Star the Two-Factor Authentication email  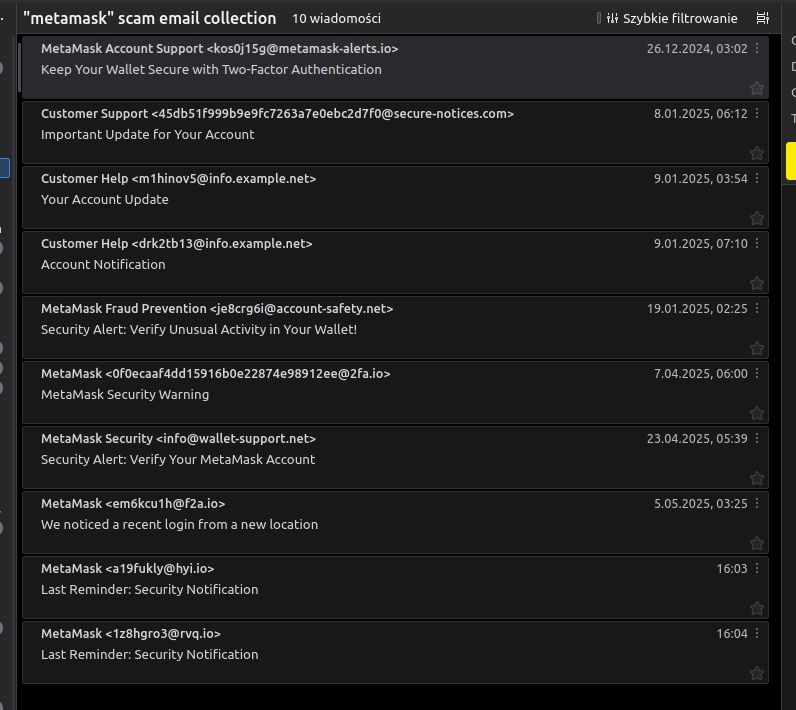(756, 88)
